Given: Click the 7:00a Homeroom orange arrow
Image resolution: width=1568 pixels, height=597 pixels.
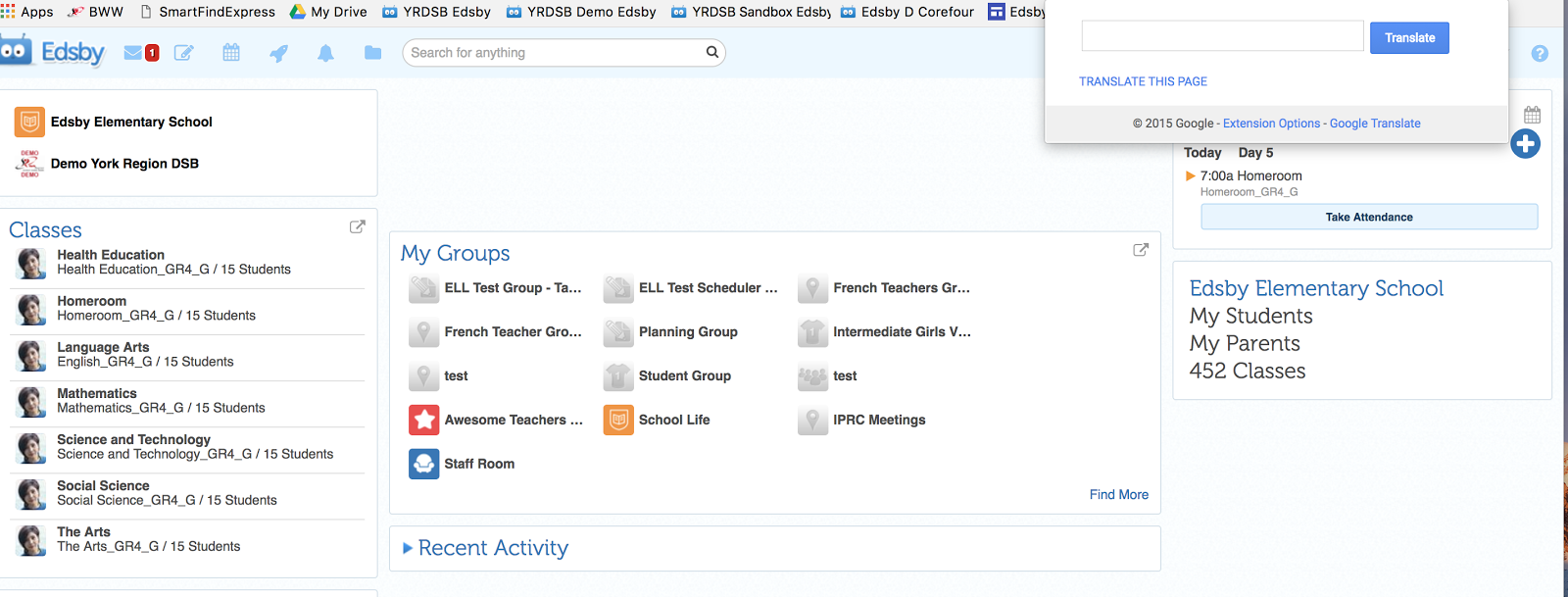Looking at the screenshot, I should tap(1191, 176).
